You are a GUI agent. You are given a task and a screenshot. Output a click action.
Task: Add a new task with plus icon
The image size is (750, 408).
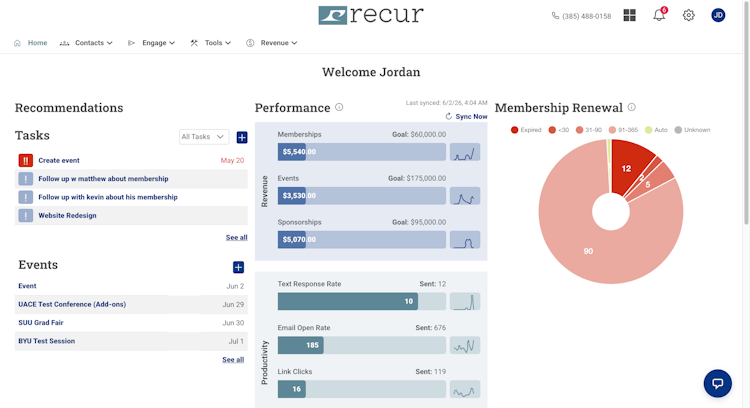(242, 137)
